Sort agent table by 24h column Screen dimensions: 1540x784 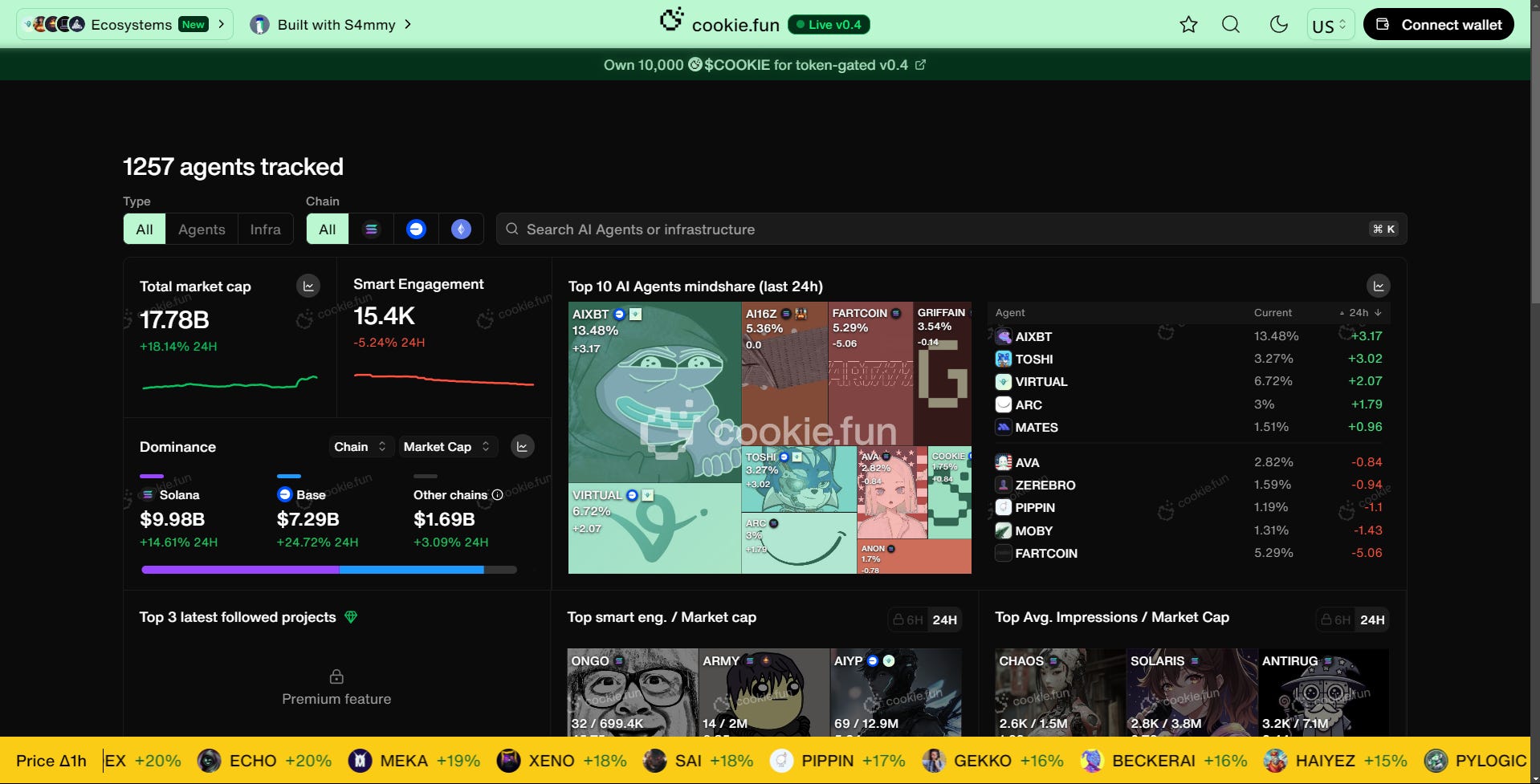coord(1360,313)
